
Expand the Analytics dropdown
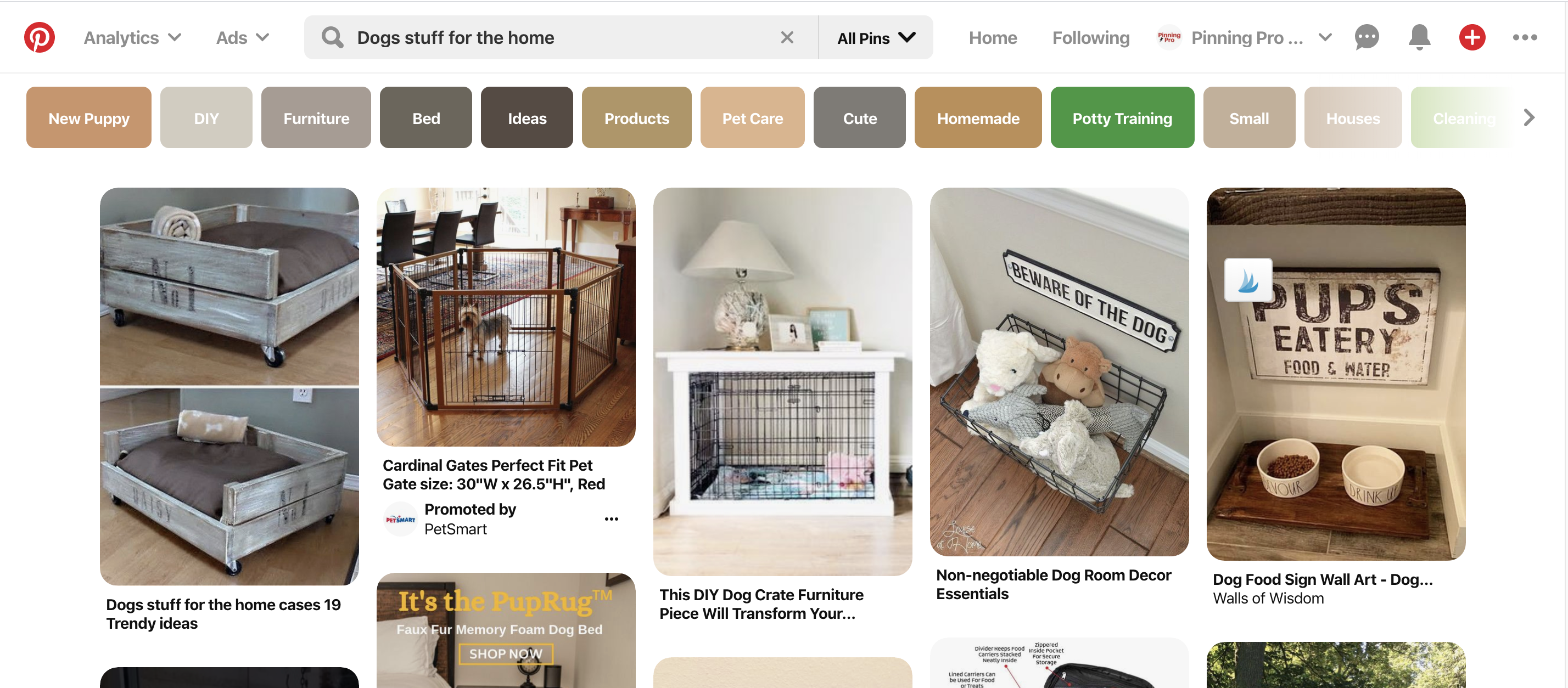tap(133, 37)
